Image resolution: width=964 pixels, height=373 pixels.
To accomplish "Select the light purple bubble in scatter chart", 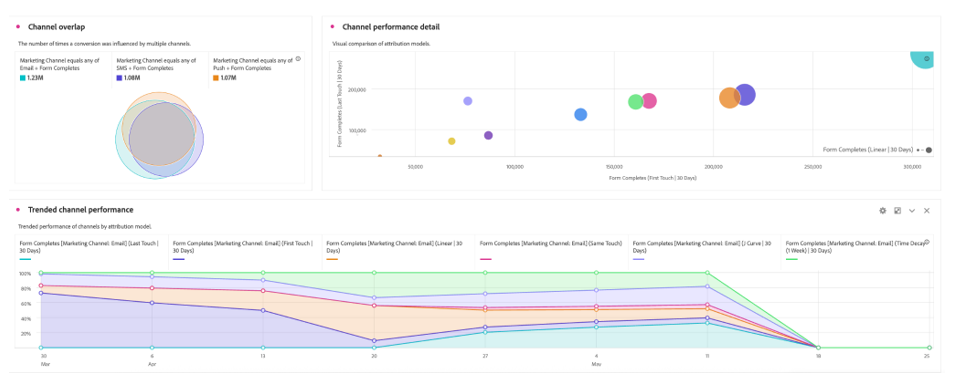I will tap(468, 101).
